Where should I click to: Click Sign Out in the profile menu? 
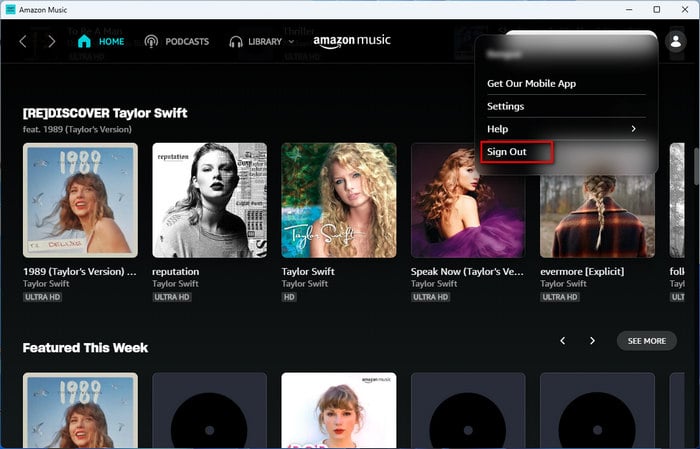click(x=507, y=152)
